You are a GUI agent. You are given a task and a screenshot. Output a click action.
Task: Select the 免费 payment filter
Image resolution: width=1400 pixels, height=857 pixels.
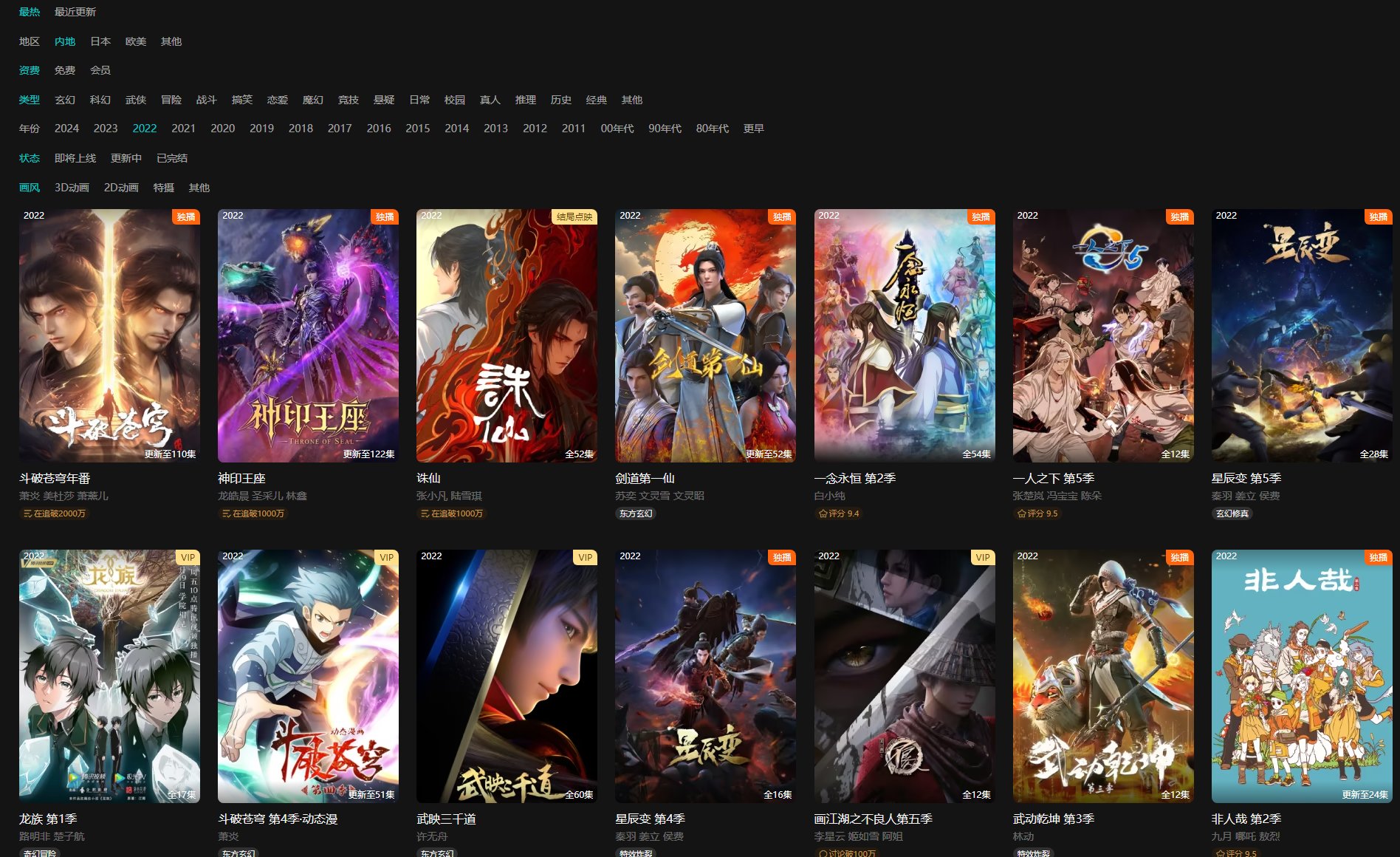[x=65, y=70]
